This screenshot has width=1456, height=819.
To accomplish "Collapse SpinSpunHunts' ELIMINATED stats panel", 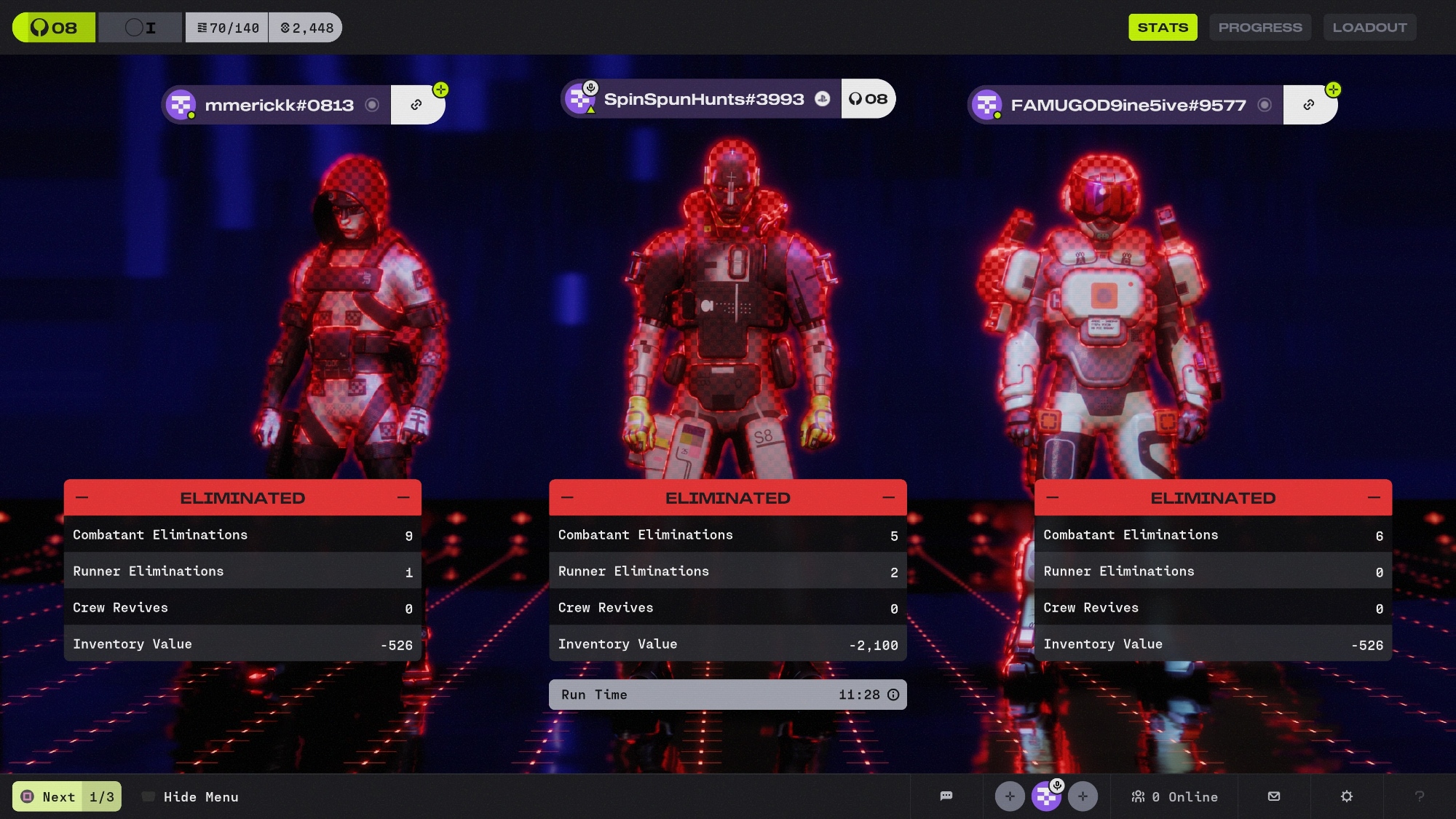I will point(888,497).
